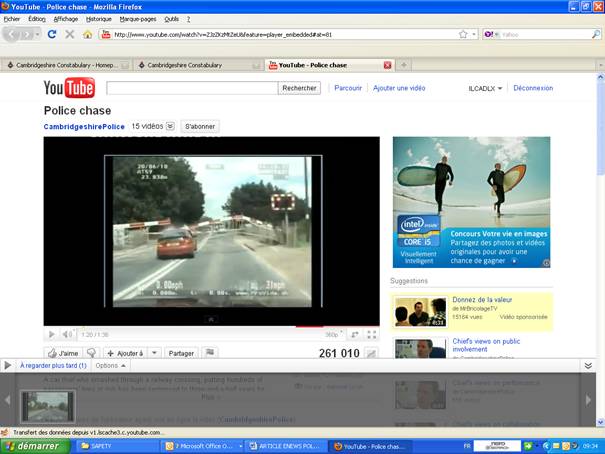Screen dimensions: 605x454
Task: Open the Intel ad info icon
Action: (x=546, y=263)
